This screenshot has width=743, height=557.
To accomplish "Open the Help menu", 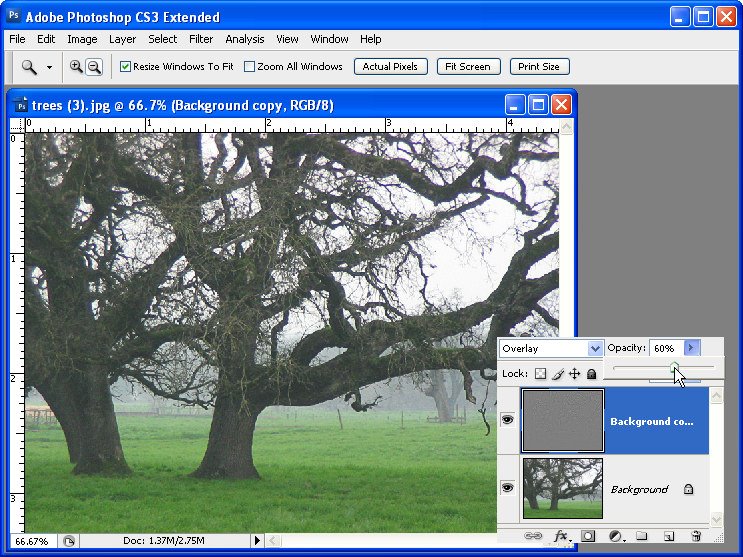I will 371,39.
